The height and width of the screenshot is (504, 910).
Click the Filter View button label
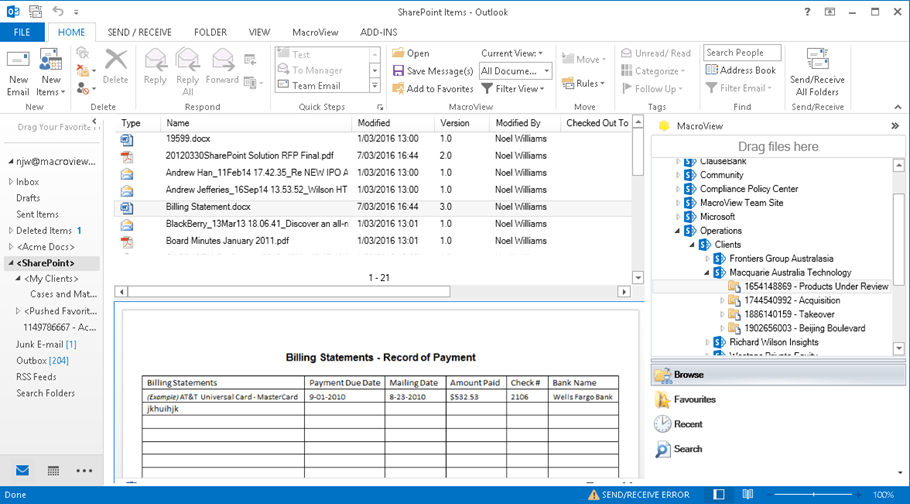point(517,89)
